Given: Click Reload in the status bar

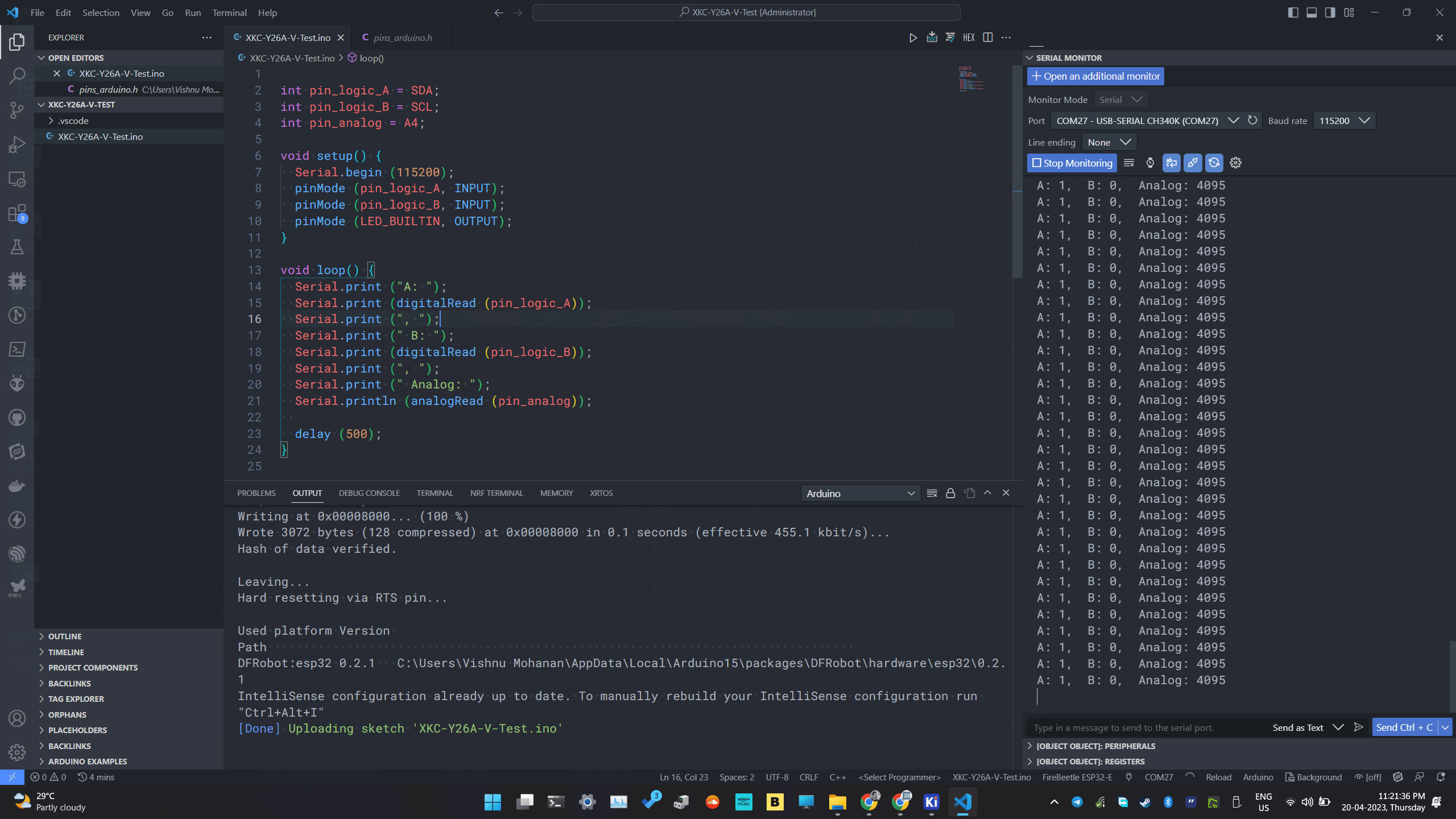Looking at the screenshot, I should coord(1218,777).
